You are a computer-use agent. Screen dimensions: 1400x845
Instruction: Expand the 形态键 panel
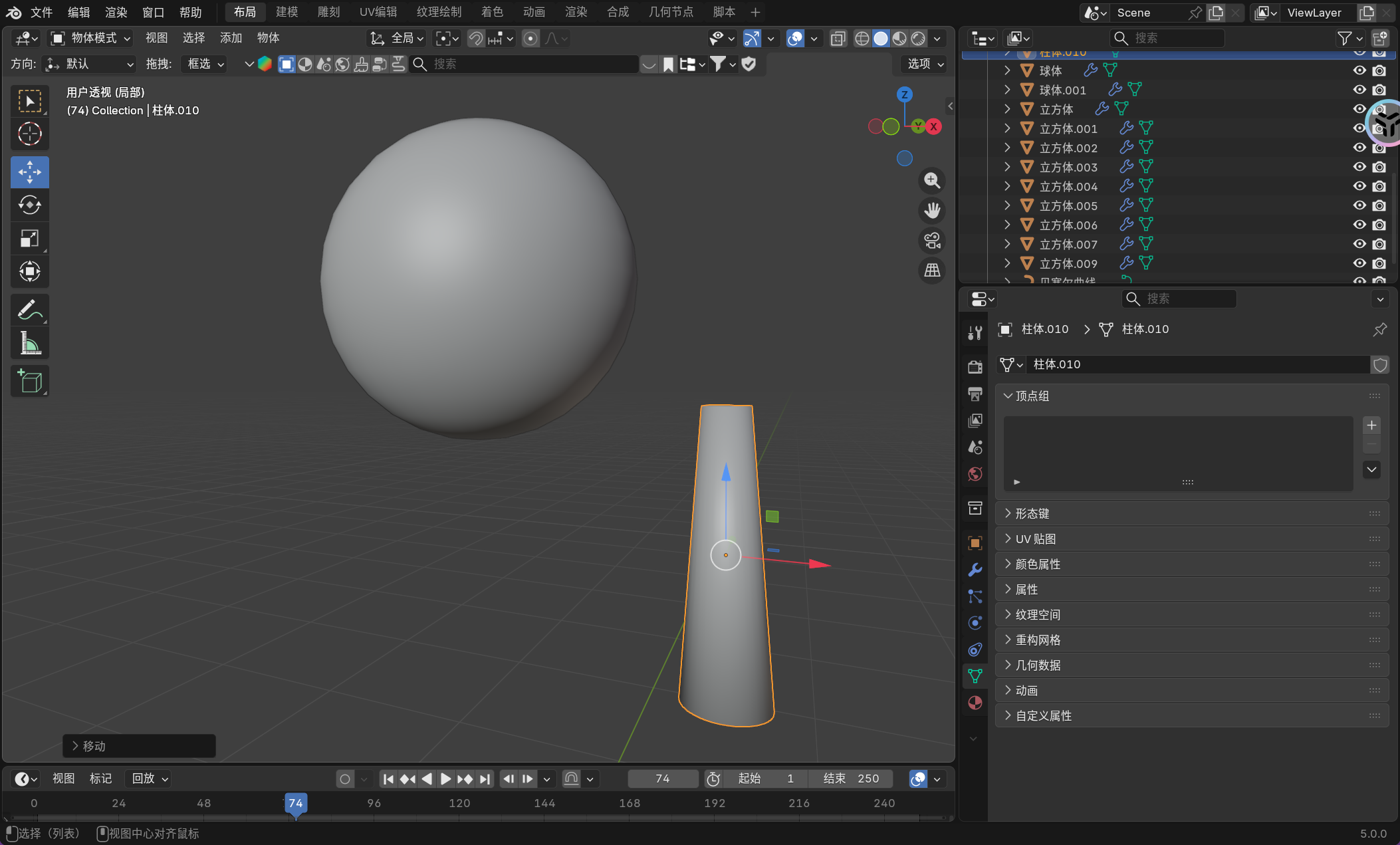point(1032,513)
